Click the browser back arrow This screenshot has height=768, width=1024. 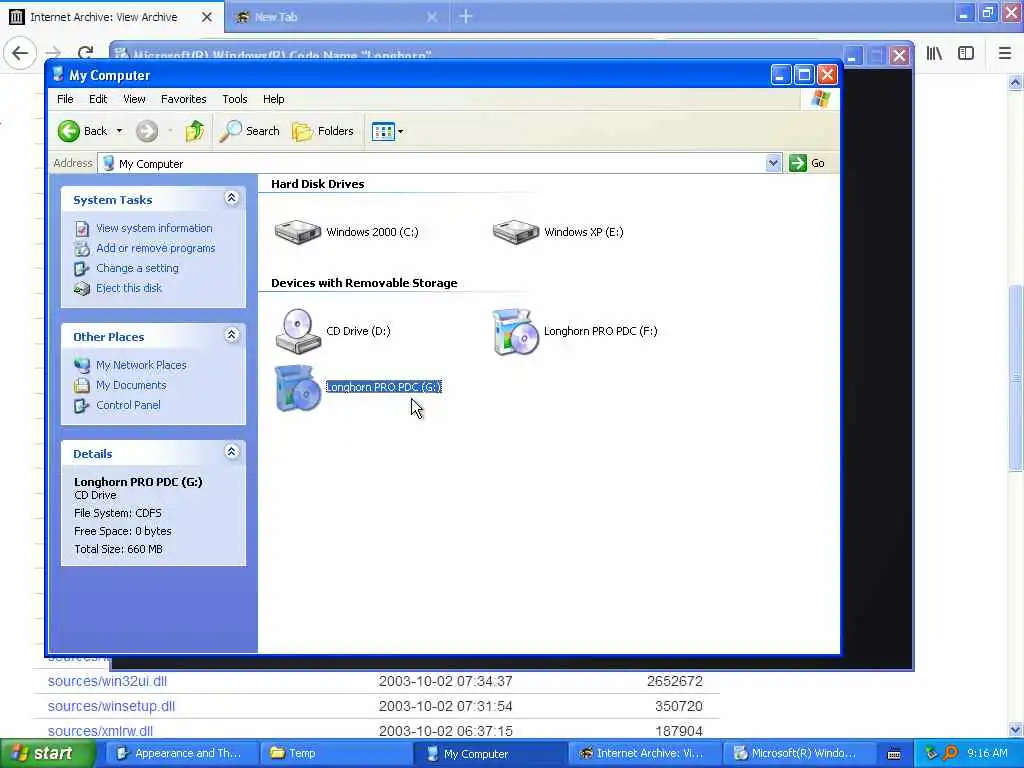click(20, 53)
